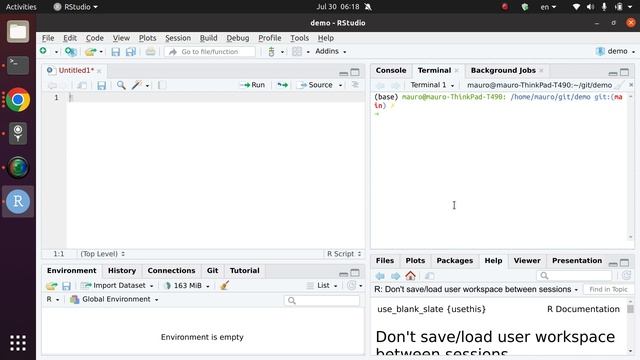Save current document in main toolbar

[x=116, y=51]
